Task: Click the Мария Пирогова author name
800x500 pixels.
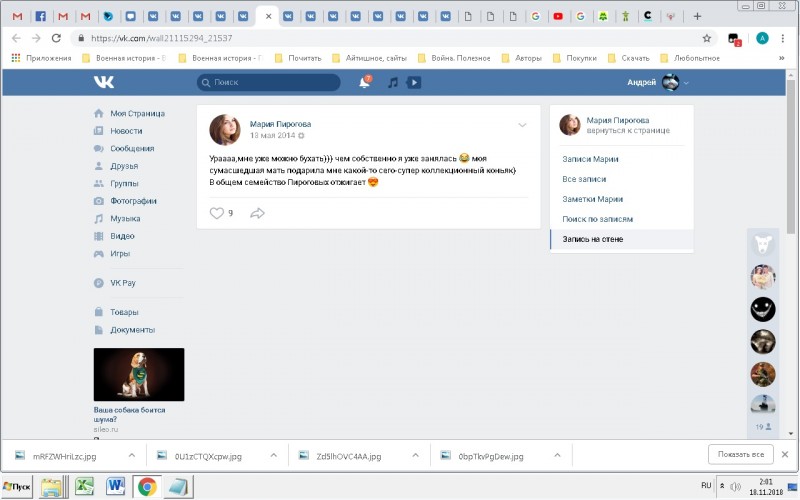Action: click(x=280, y=123)
